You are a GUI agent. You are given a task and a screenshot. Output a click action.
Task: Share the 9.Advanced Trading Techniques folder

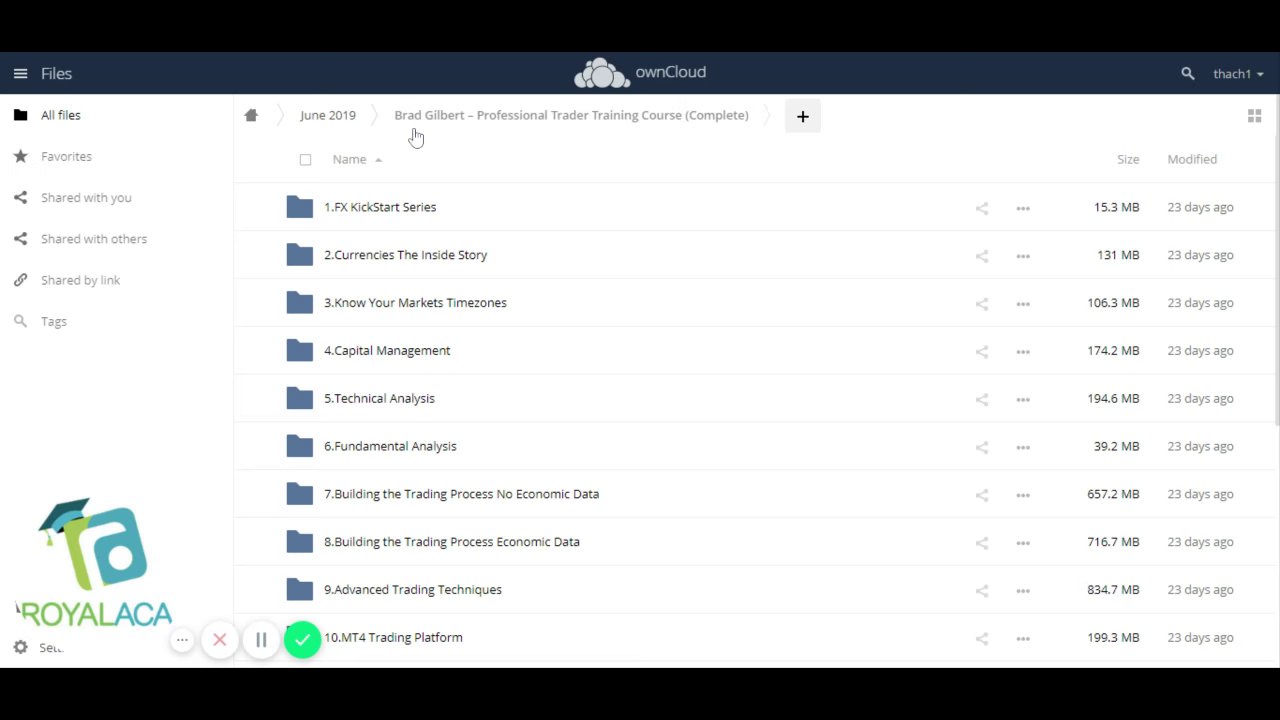pos(982,590)
